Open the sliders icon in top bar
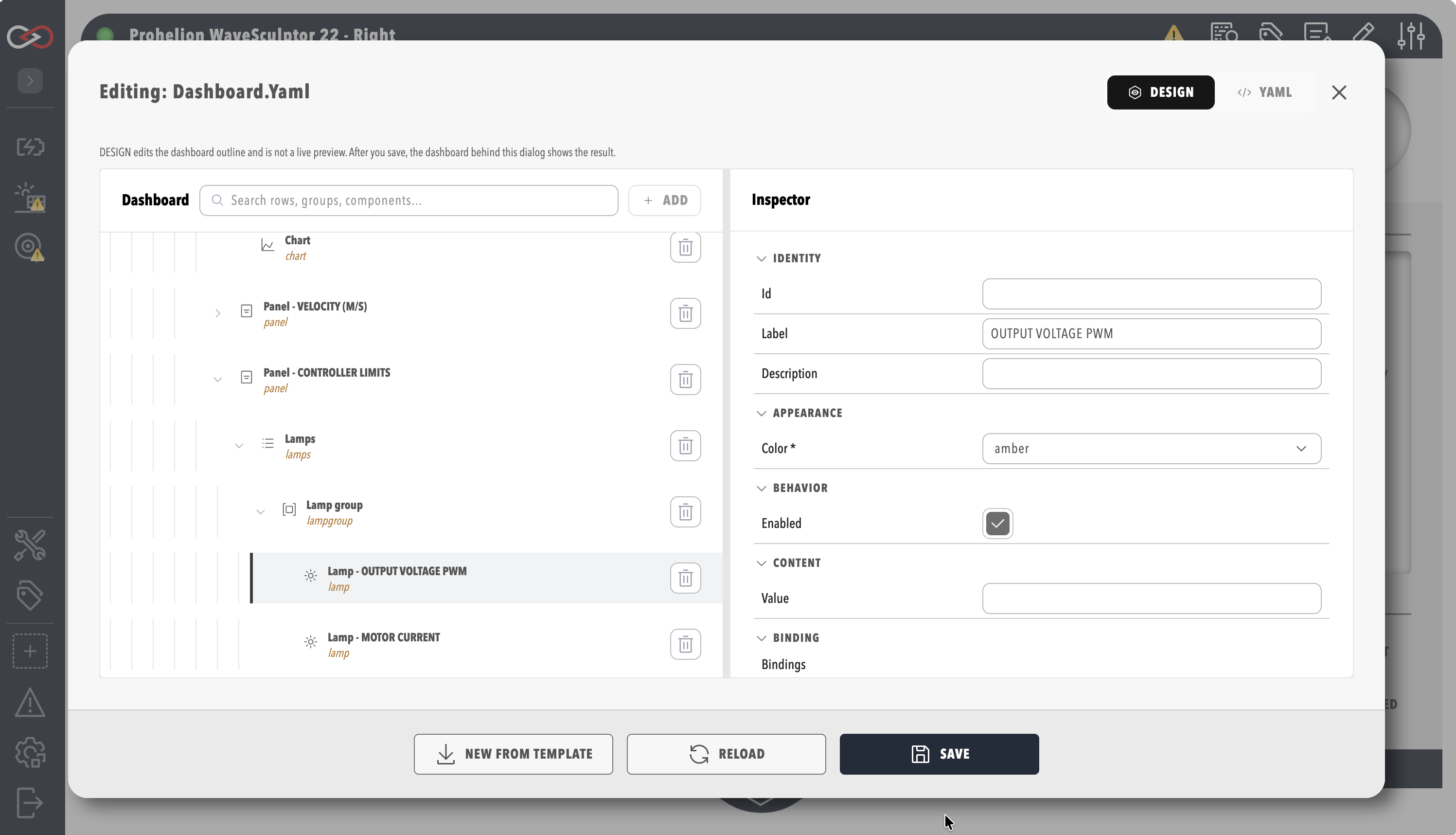Screen dimensions: 1456x835 pos(1411,36)
